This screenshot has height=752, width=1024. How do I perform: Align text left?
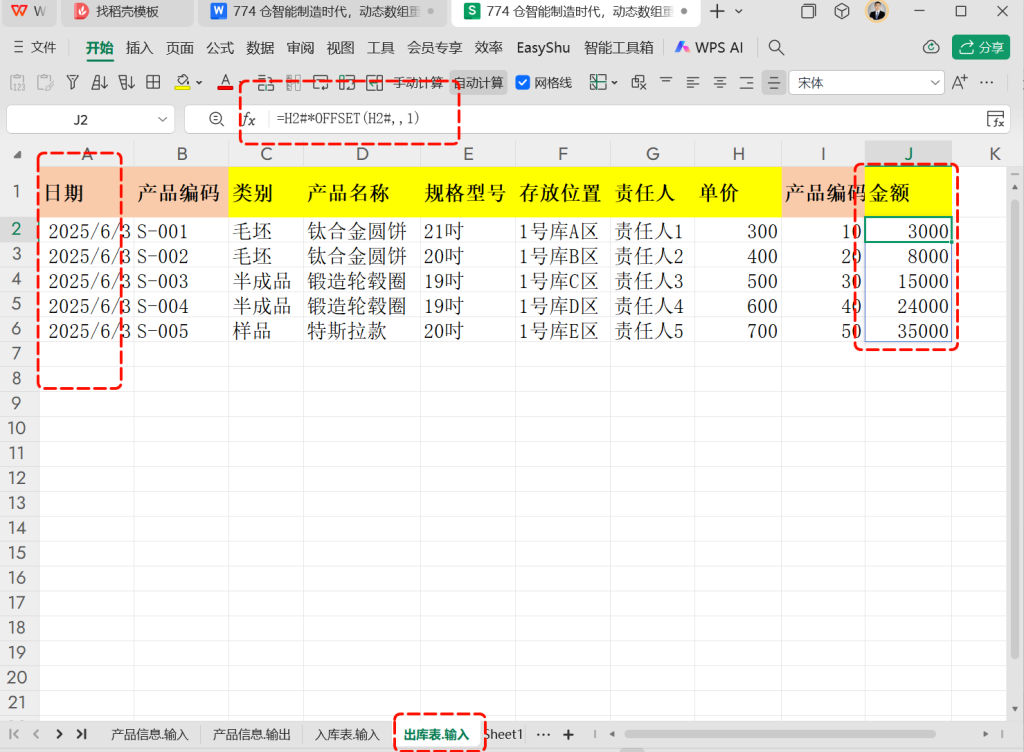click(693, 82)
